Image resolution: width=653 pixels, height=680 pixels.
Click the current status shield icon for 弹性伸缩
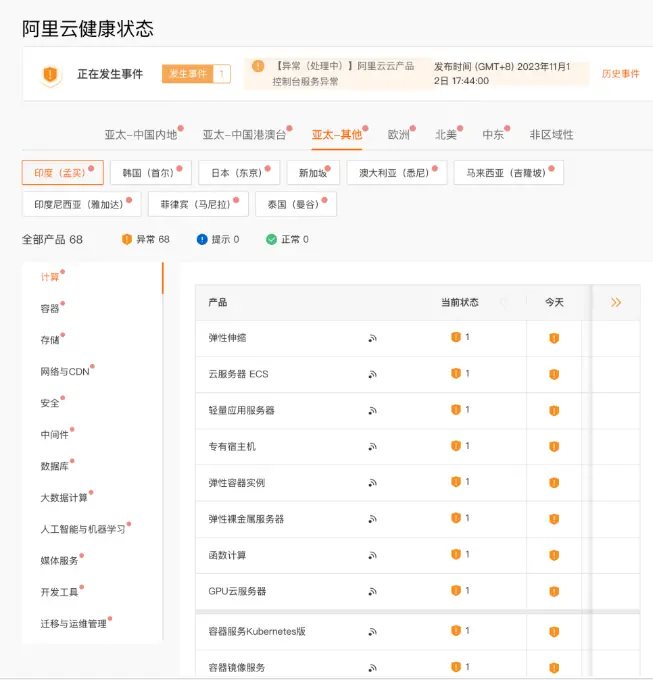pyautogui.click(x=456, y=337)
